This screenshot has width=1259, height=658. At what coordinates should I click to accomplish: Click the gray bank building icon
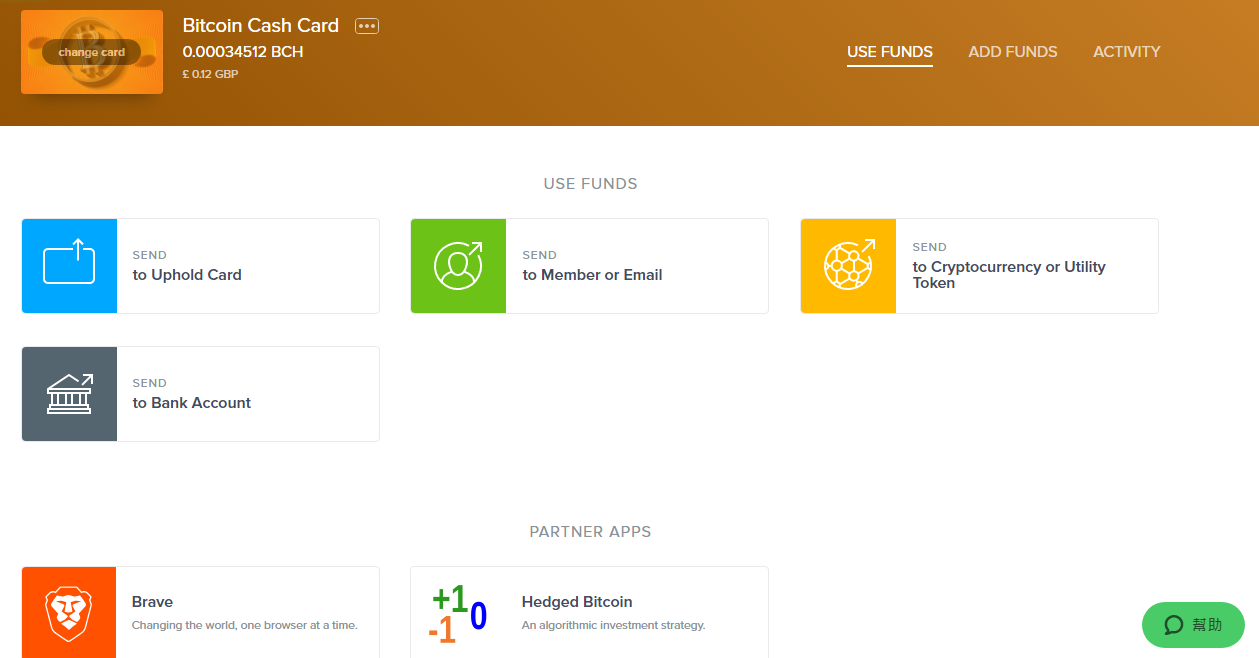pos(69,394)
